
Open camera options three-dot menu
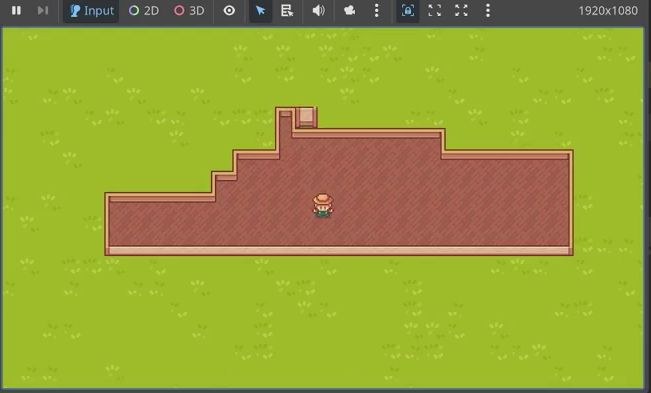click(x=377, y=10)
